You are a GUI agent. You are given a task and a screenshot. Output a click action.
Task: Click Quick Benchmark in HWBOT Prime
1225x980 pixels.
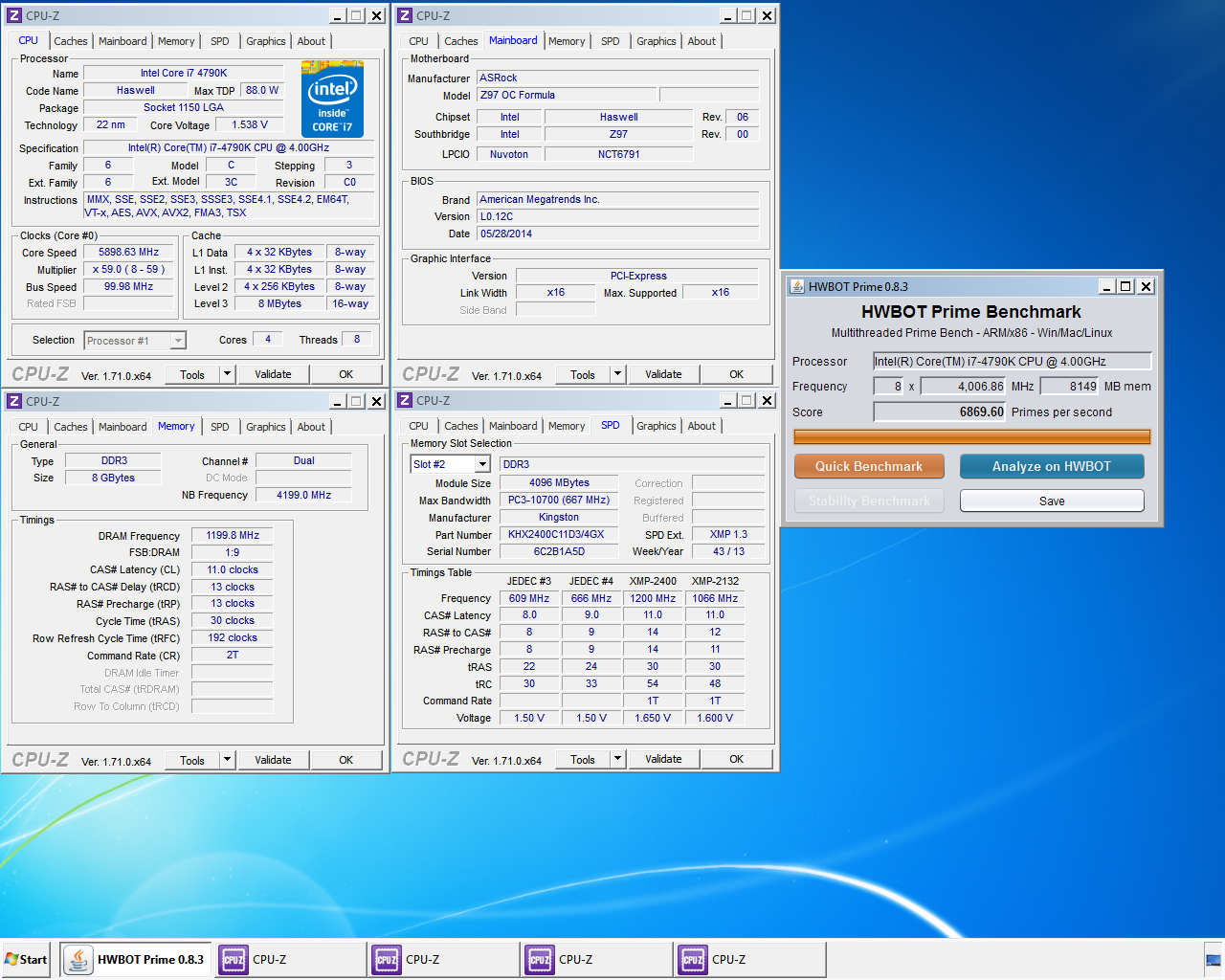[869, 466]
